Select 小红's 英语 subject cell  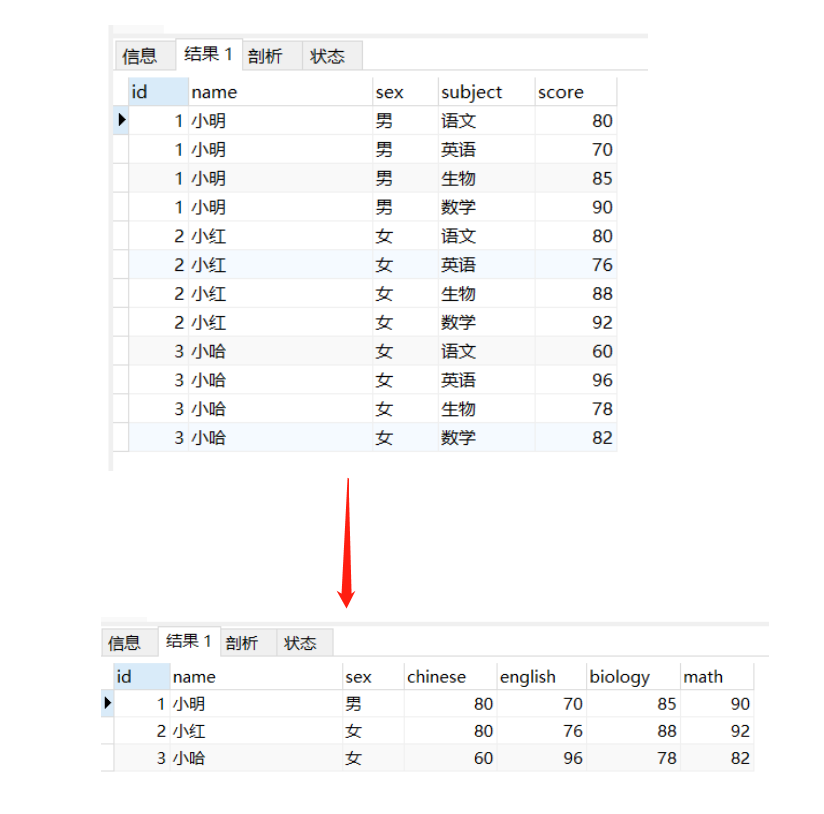pos(487,264)
